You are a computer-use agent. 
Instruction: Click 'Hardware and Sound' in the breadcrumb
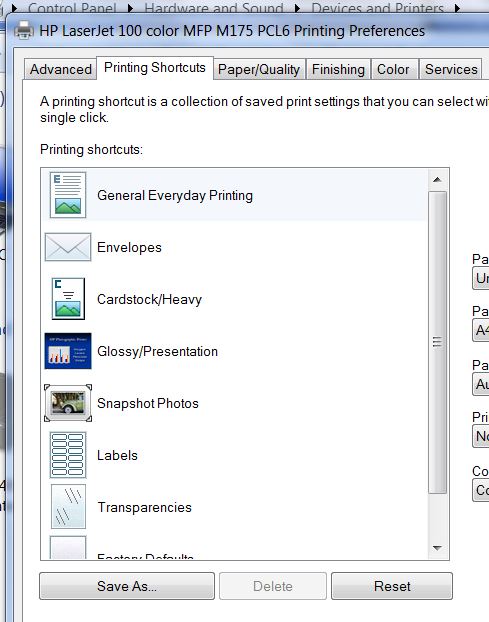[x=214, y=8]
